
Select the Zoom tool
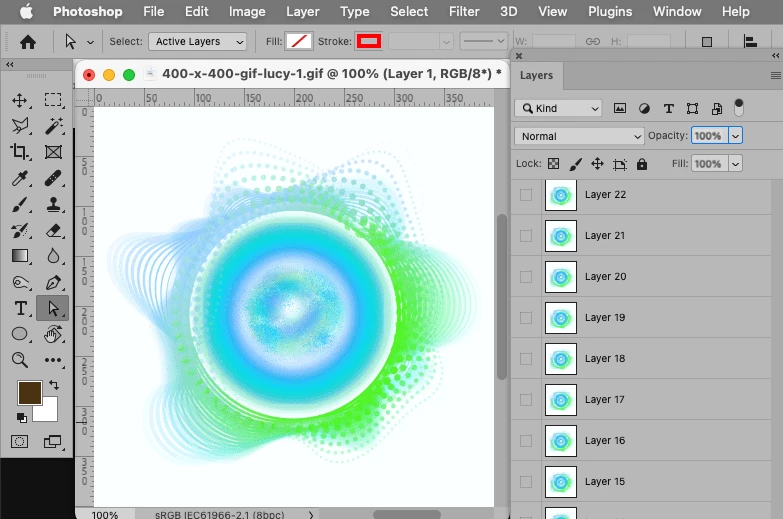pyautogui.click(x=19, y=360)
